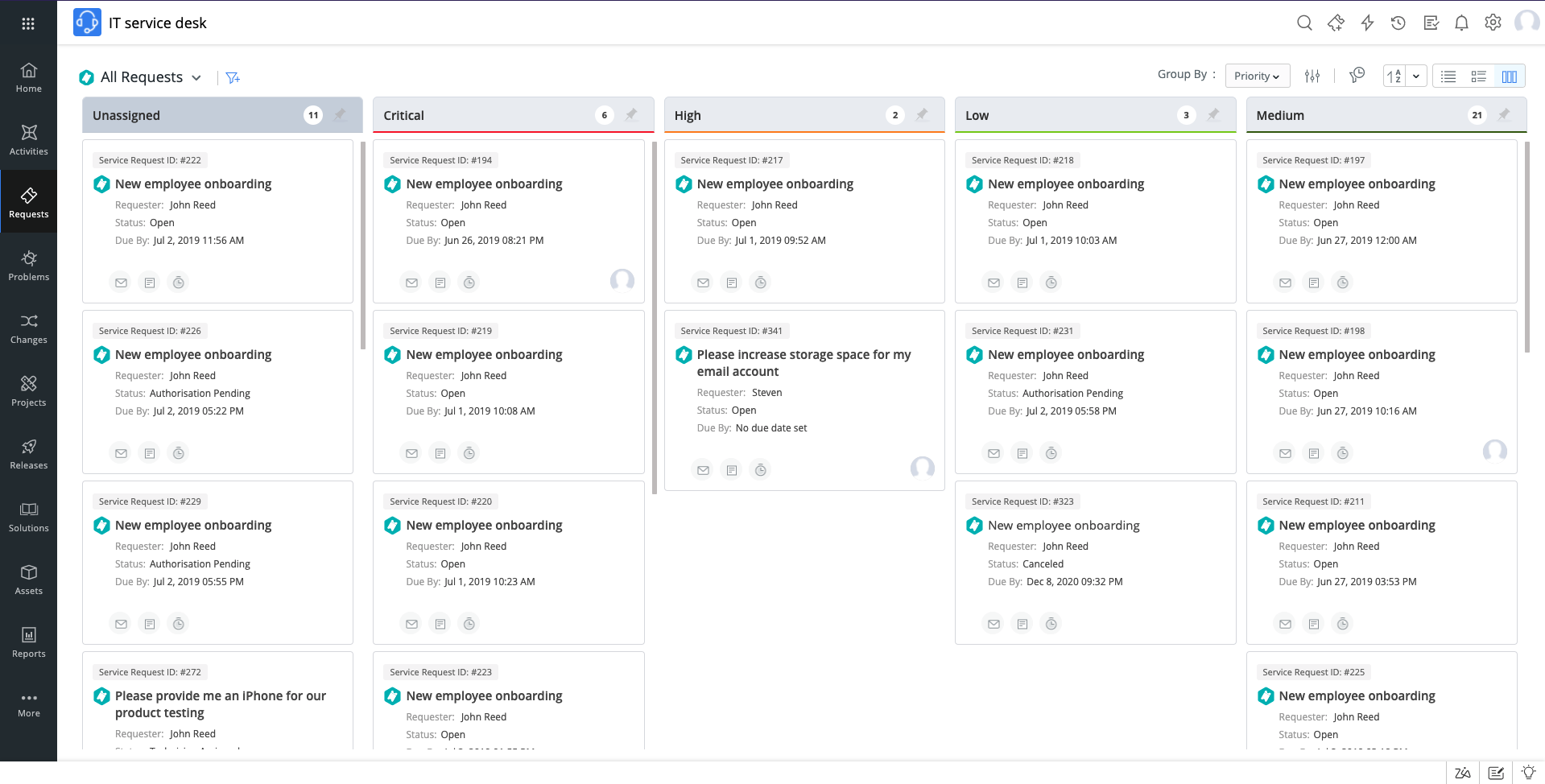Click reply mail icon on request #222

[121, 283]
